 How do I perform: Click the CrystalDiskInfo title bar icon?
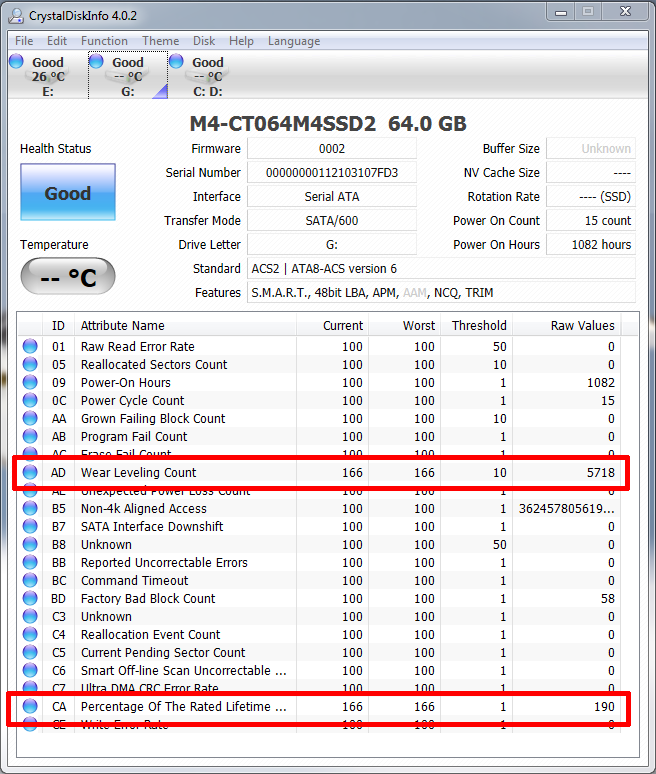coord(16,16)
